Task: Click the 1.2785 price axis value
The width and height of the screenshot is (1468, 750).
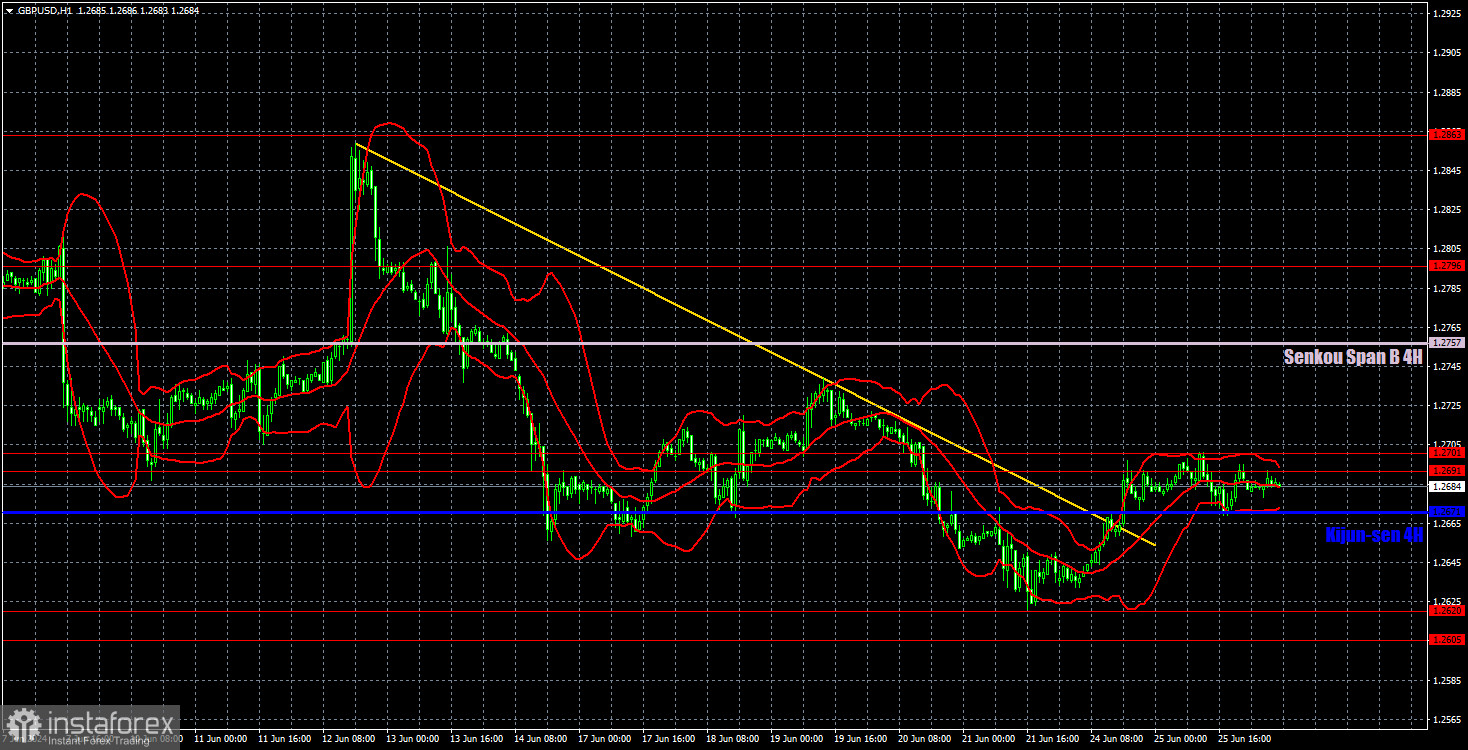Action: (x=1447, y=288)
